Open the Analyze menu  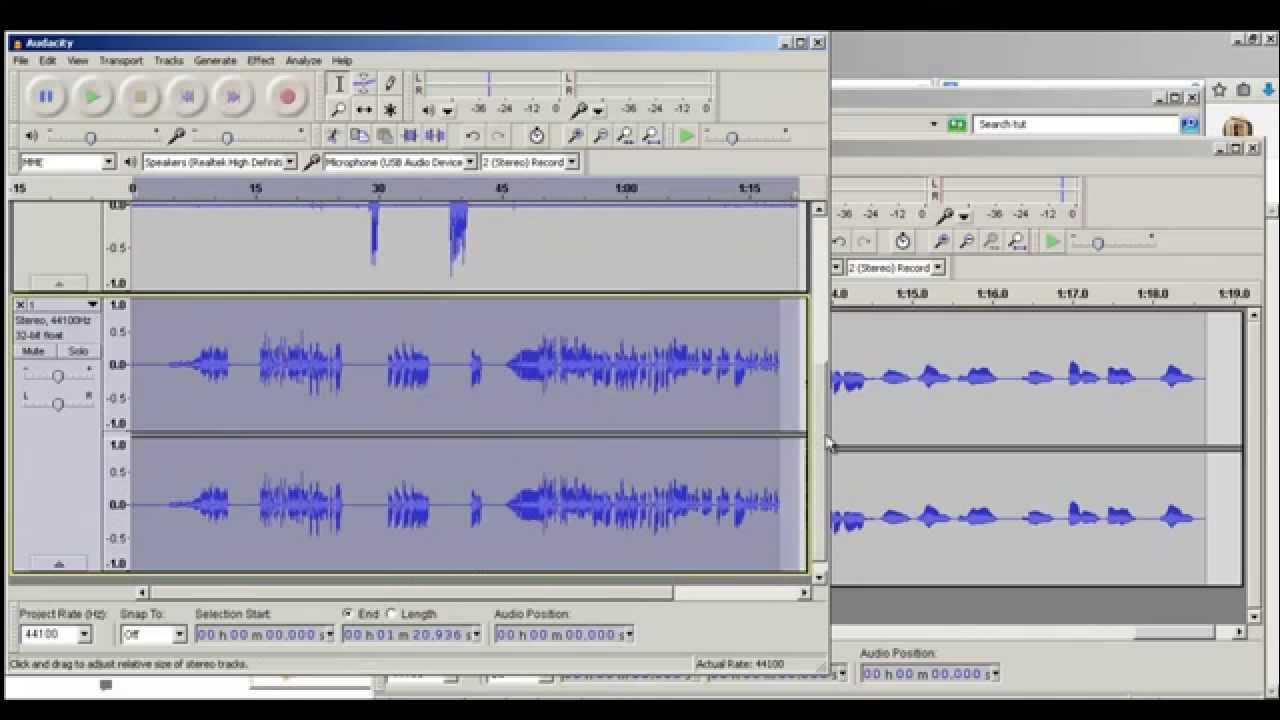point(303,61)
